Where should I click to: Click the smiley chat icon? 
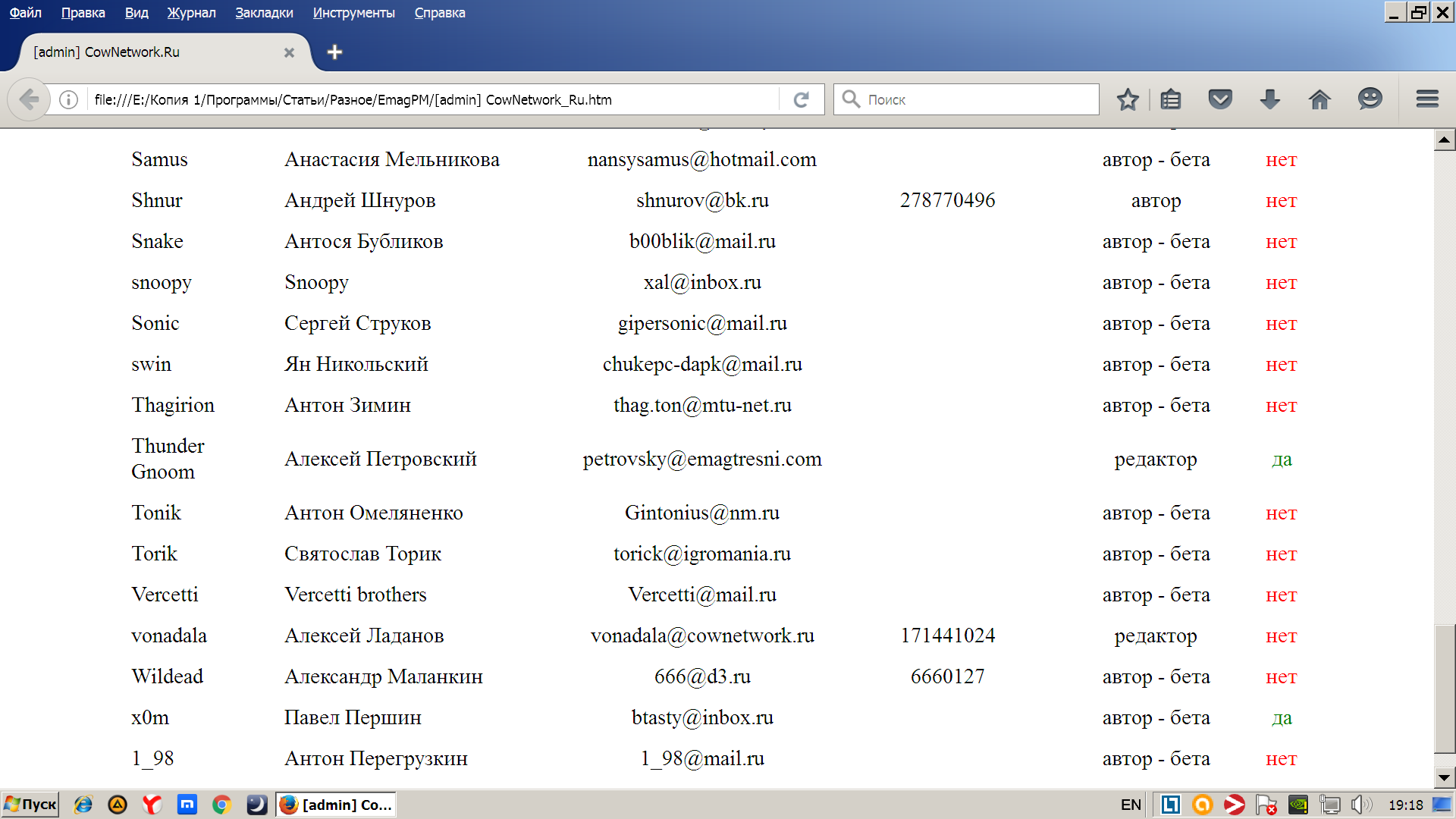pos(1370,99)
